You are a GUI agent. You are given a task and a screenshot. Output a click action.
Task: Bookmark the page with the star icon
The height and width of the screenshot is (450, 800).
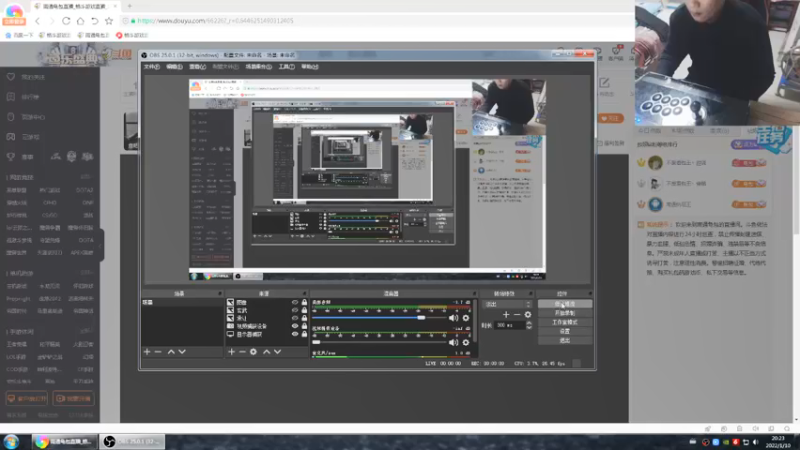109,21
